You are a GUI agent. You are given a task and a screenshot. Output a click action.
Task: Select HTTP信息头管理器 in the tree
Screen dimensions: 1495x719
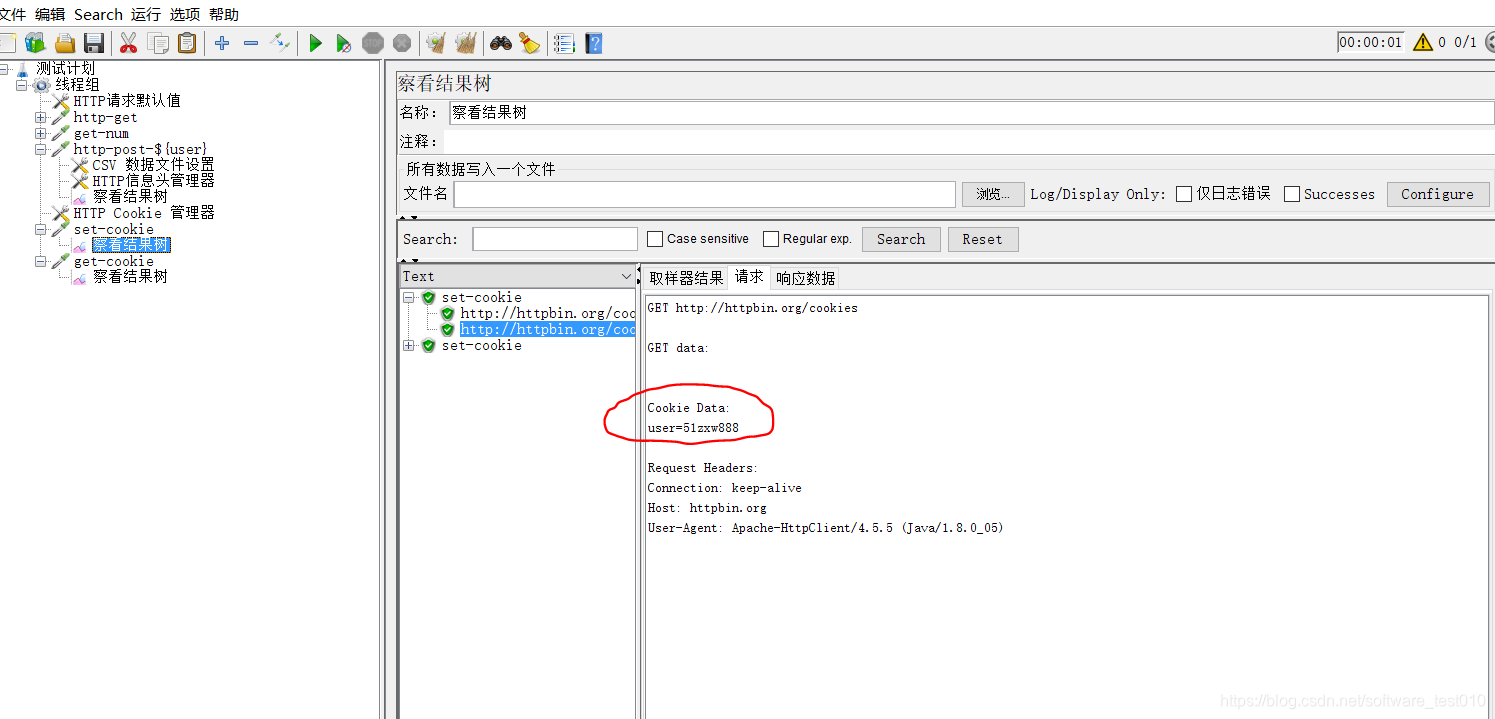pos(153,181)
